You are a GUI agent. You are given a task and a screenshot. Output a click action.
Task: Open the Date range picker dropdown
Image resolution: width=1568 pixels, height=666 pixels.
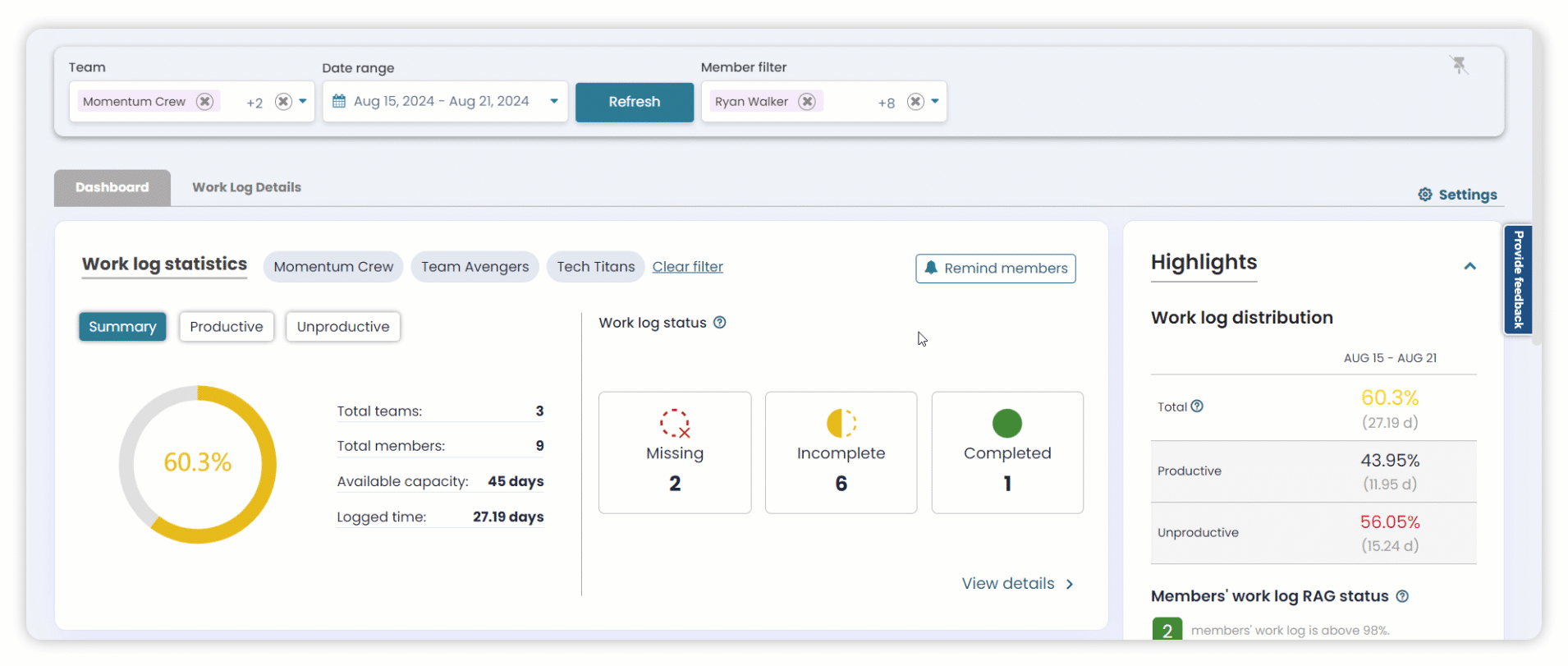pos(554,101)
